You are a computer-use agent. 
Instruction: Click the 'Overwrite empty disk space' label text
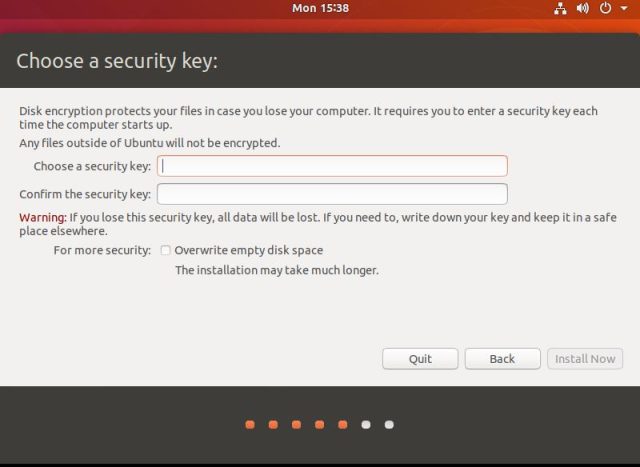coord(248,250)
